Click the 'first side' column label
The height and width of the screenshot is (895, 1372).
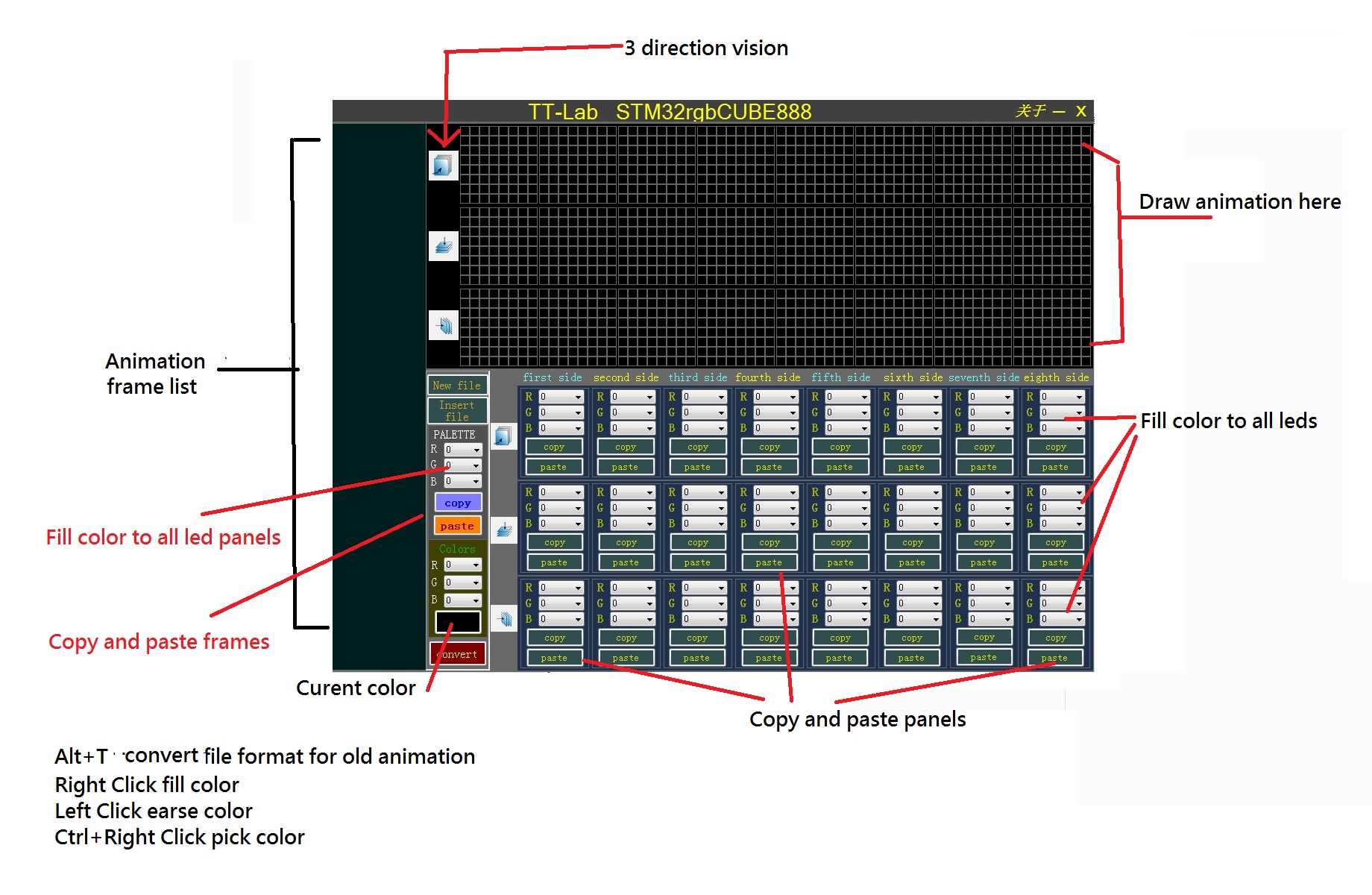(553, 377)
